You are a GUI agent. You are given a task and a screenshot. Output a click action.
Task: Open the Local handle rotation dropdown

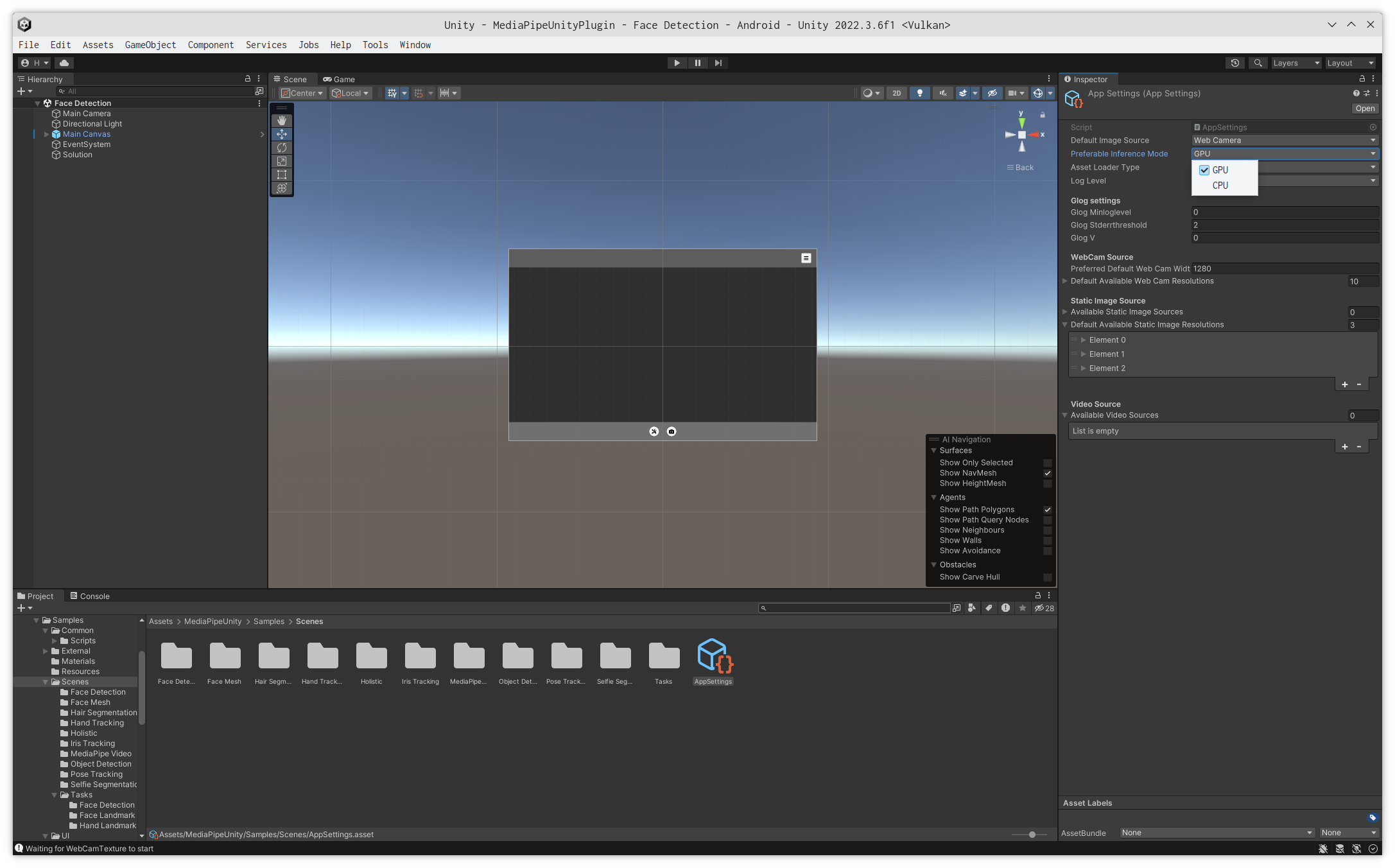pos(351,93)
